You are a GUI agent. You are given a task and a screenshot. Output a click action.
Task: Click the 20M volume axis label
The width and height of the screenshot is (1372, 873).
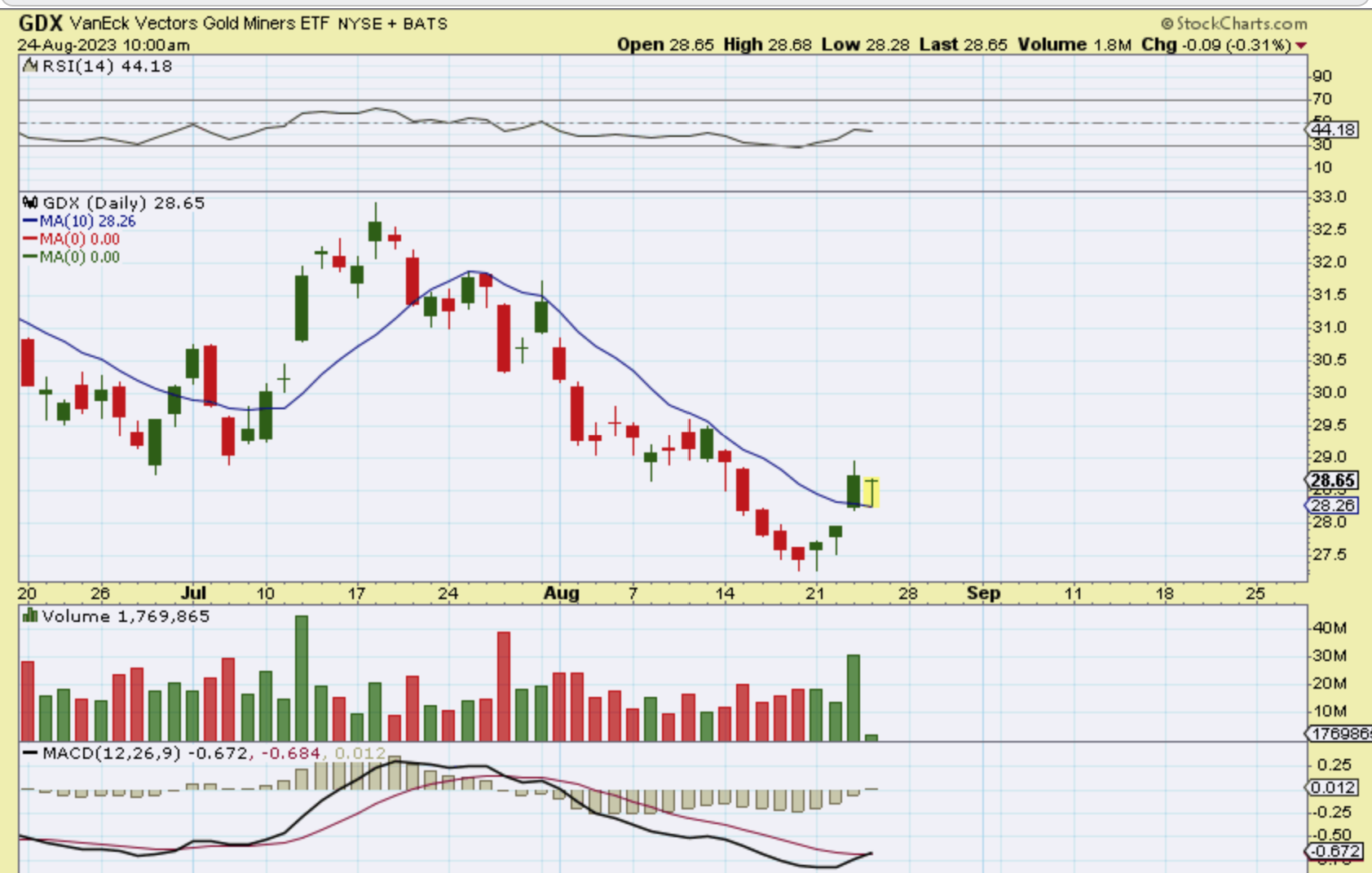[1329, 683]
